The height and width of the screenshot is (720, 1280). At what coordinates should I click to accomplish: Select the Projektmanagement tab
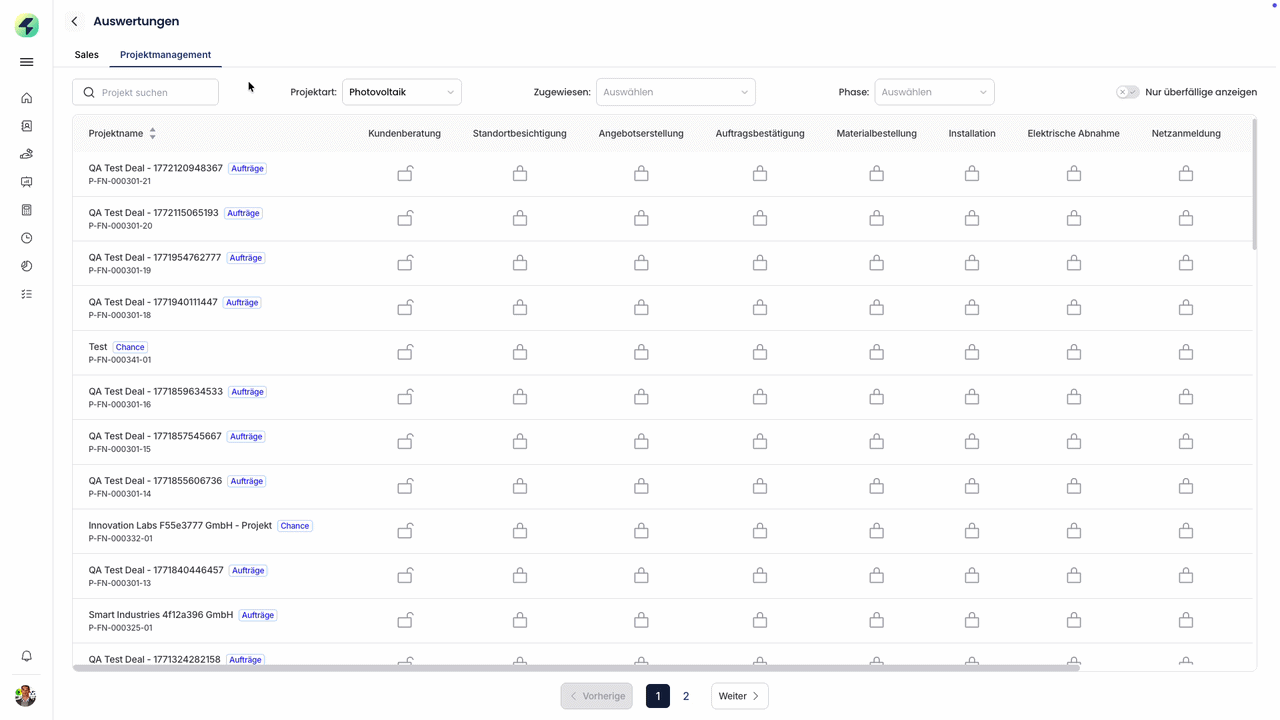click(165, 55)
